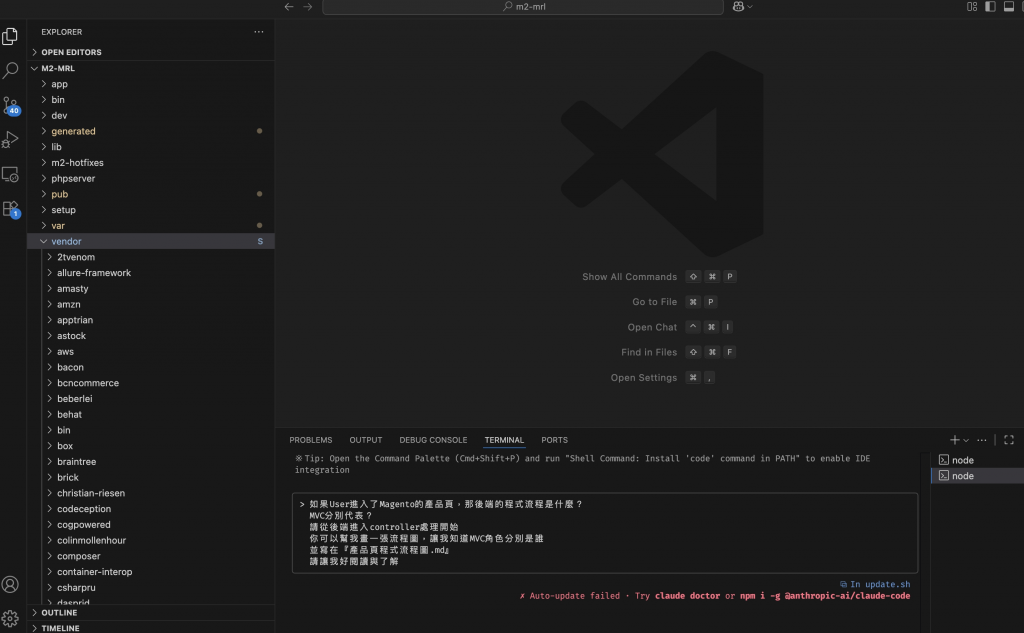The width and height of the screenshot is (1024, 633).
Task: Switch to the TERMINAL tab
Action: (x=504, y=440)
